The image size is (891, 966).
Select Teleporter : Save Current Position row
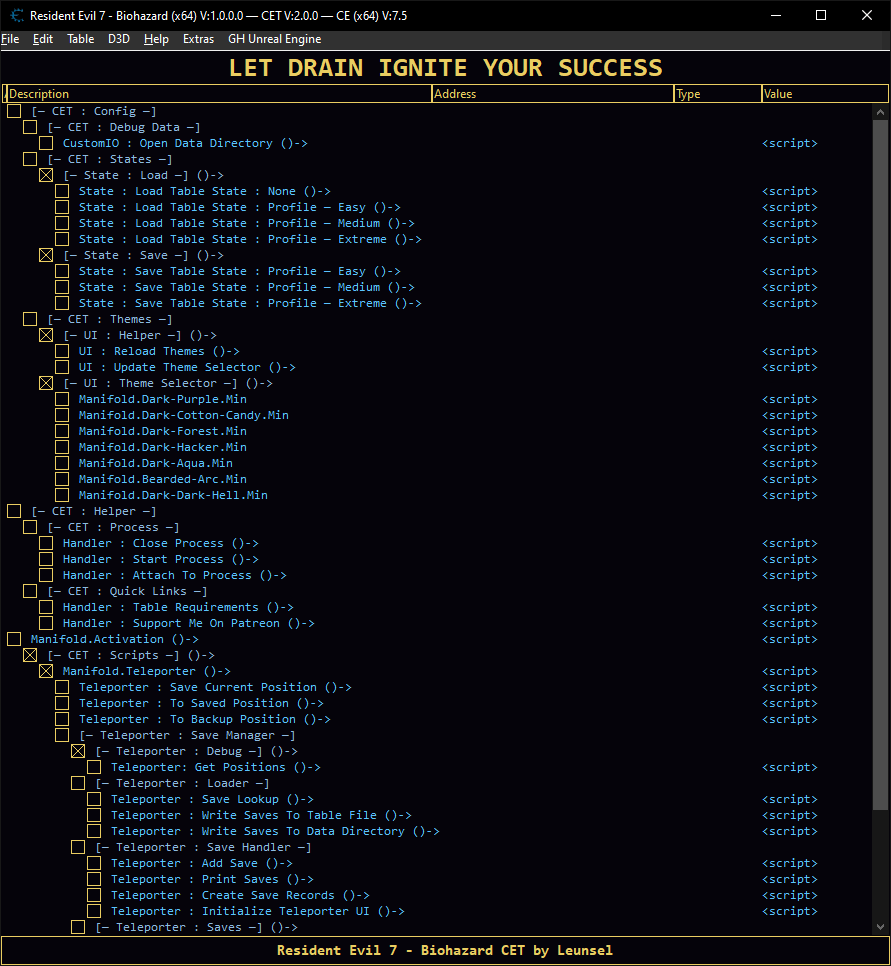[x=215, y=687]
